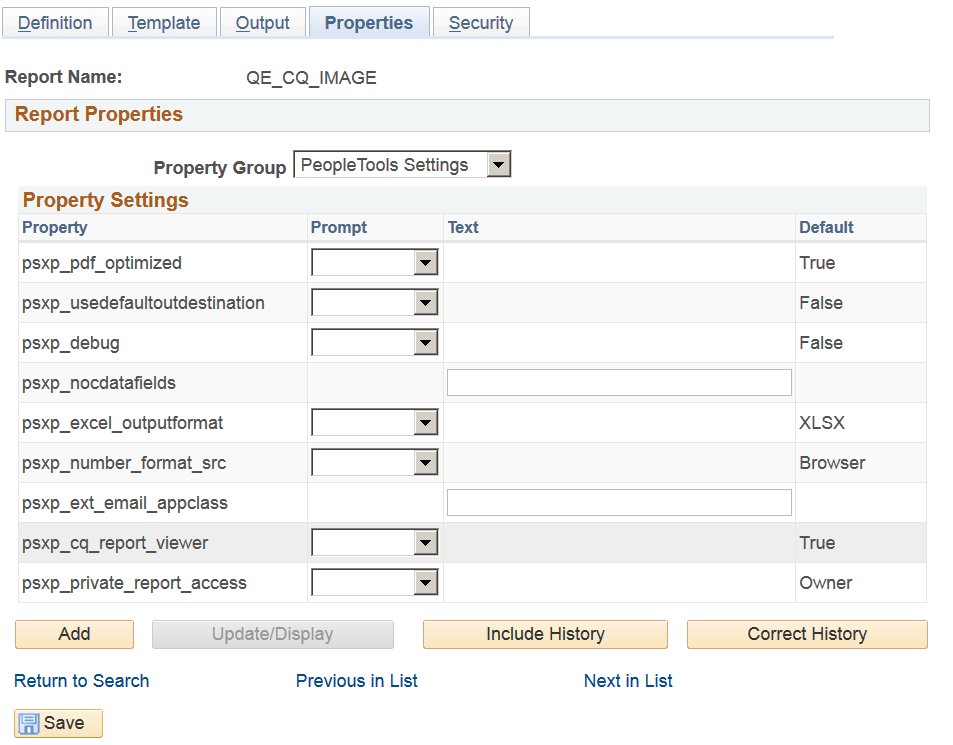This screenshot has height=745, width=953.
Task: Click the Update/Display button
Action: coord(273,634)
